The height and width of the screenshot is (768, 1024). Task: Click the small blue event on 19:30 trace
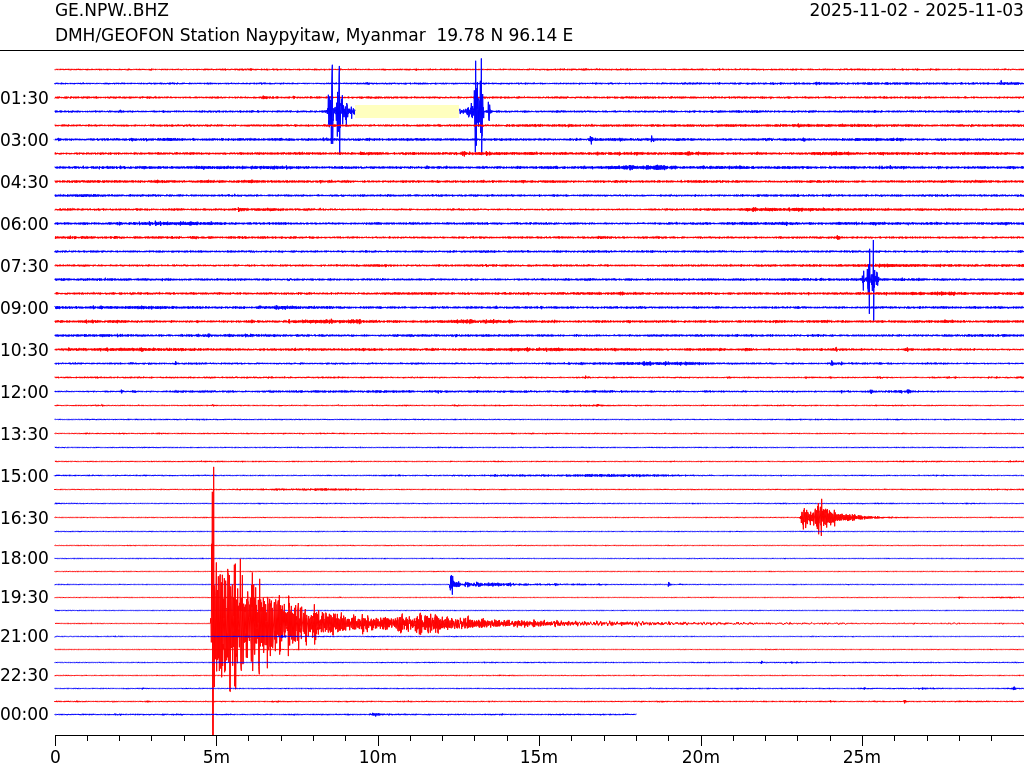tap(453, 584)
